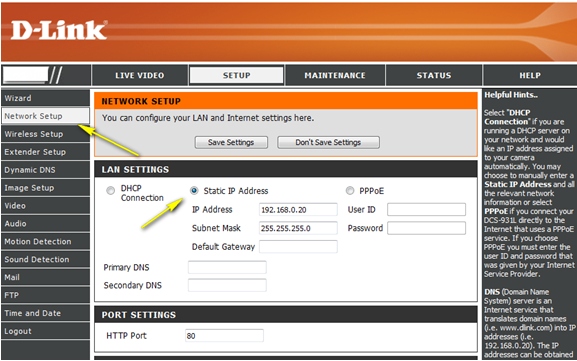This screenshot has height=361, width=577.
Task: Select the PPPoE radio button
Action: pyautogui.click(x=350, y=191)
